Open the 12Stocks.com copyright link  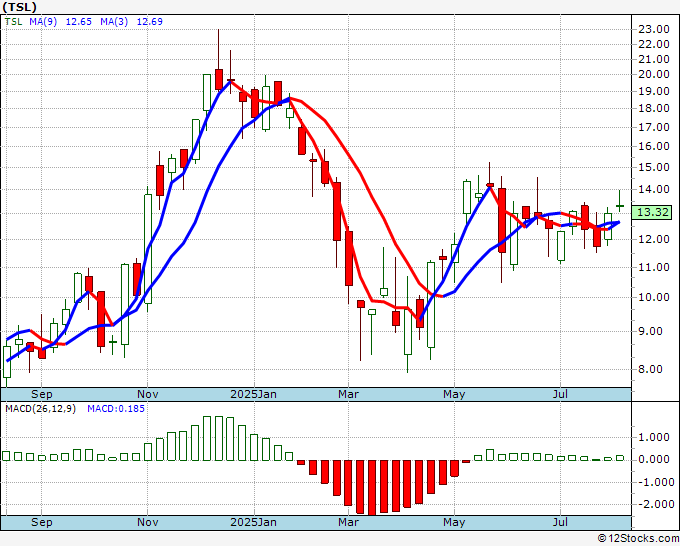pyautogui.click(x=638, y=538)
